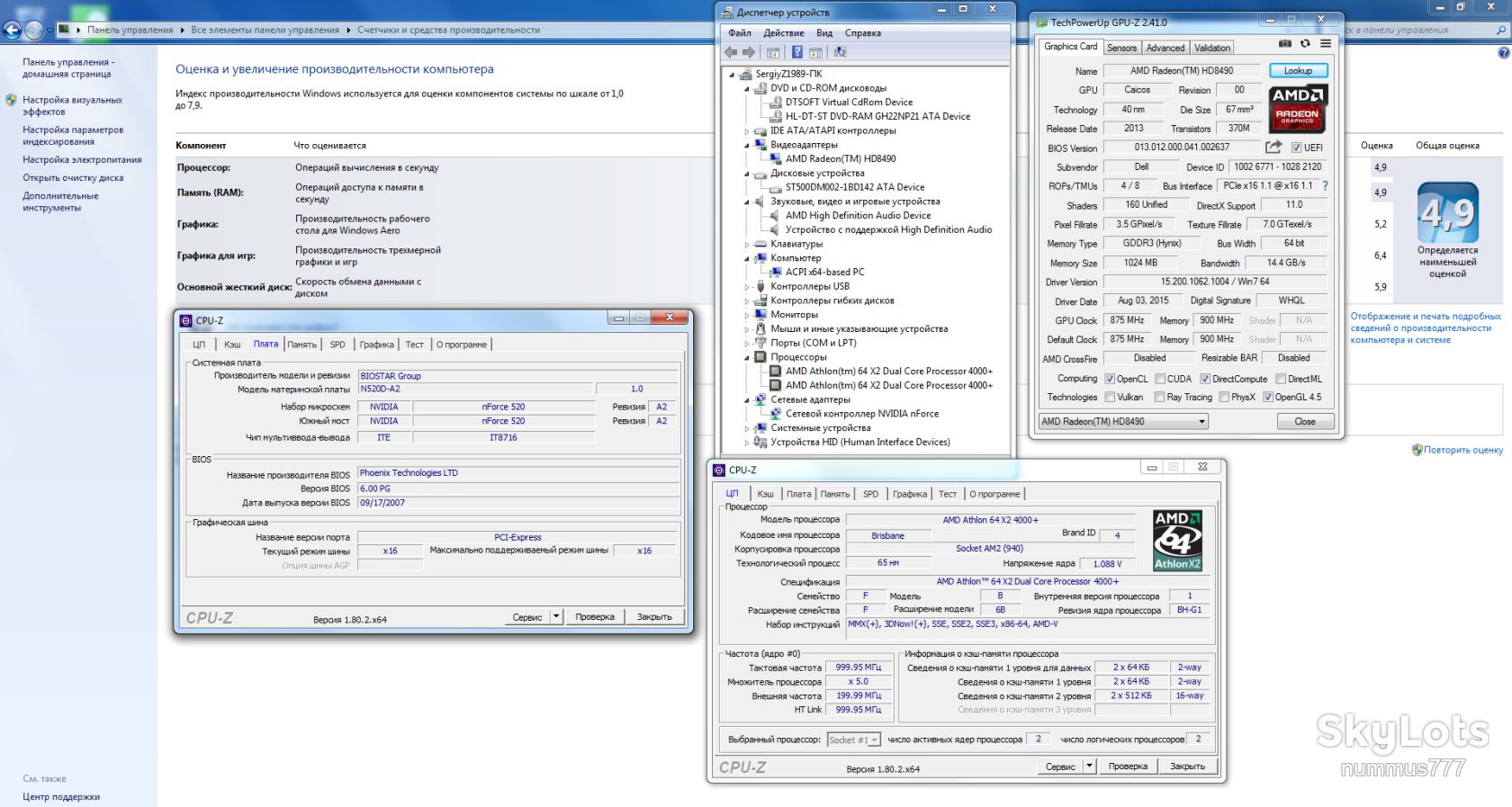Click the Повторить оценку link
Viewport: 1512px width, 807px height.
click(1463, 450)
